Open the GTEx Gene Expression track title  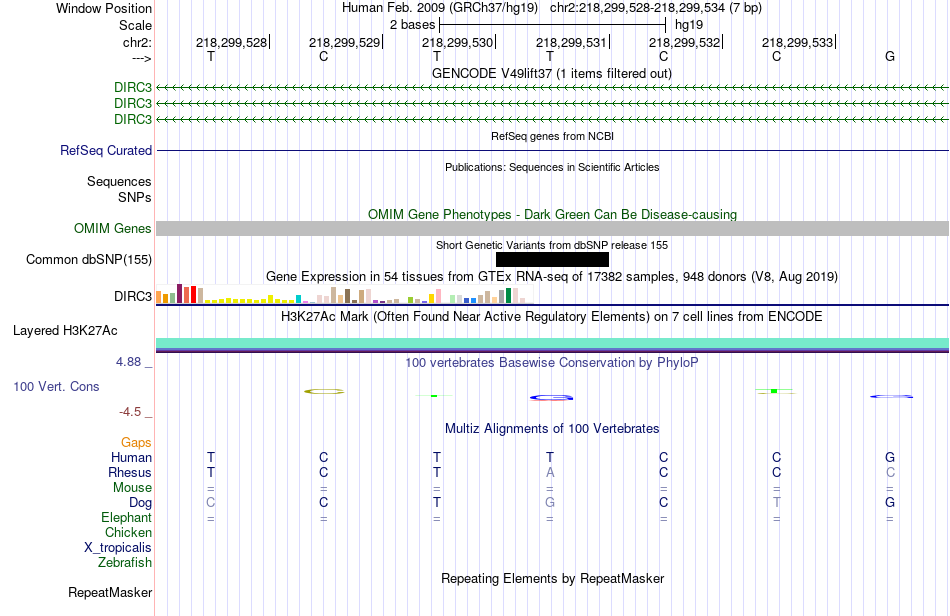coord(552,277)
